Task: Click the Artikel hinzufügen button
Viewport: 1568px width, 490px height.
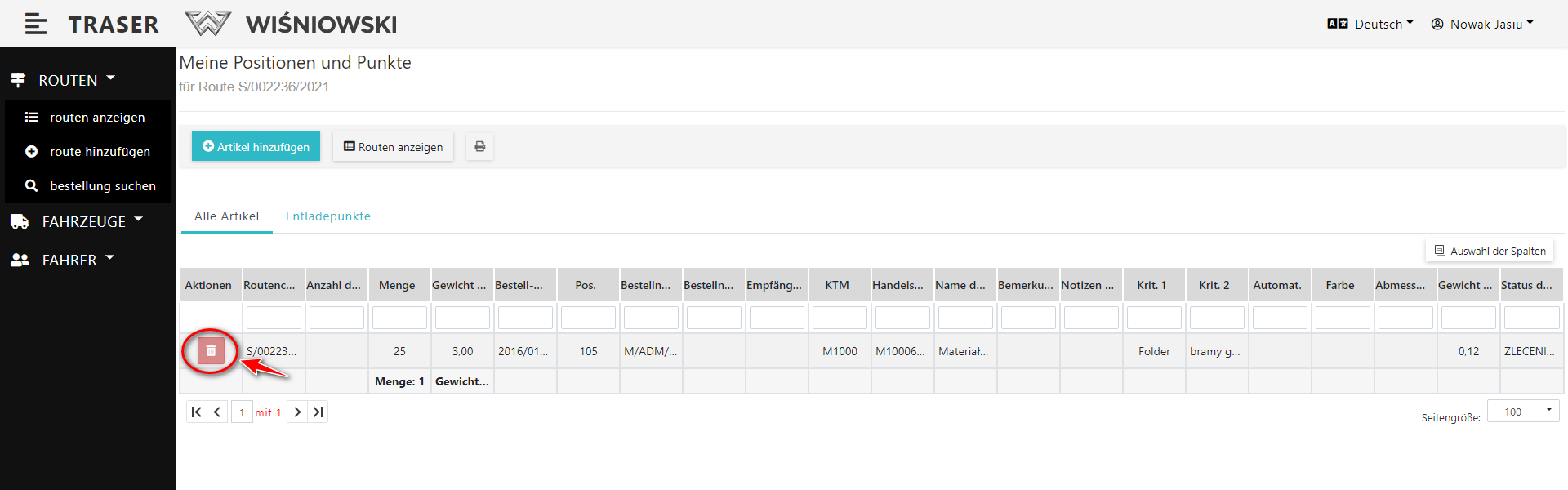Action: [x=256, y=147]
